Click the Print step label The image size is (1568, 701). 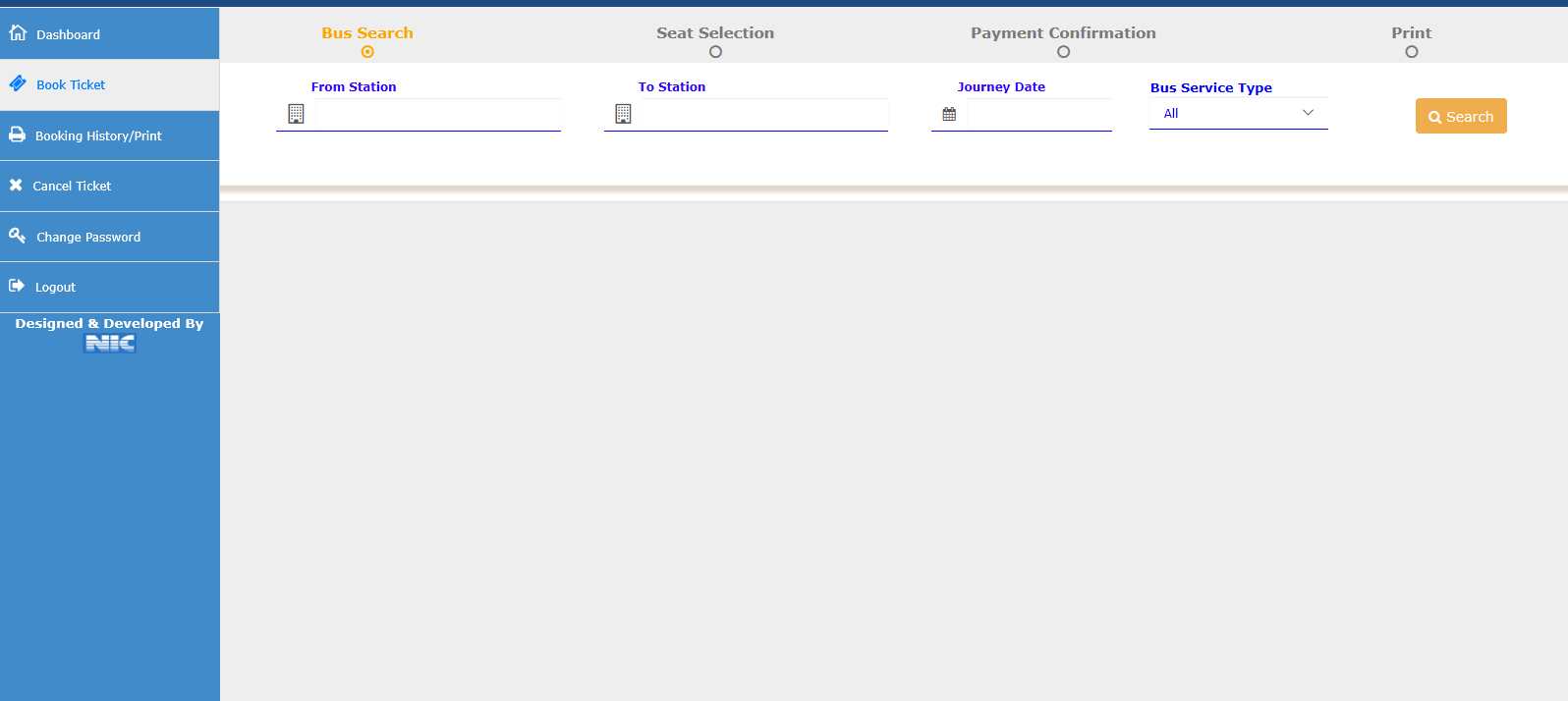1411,32
